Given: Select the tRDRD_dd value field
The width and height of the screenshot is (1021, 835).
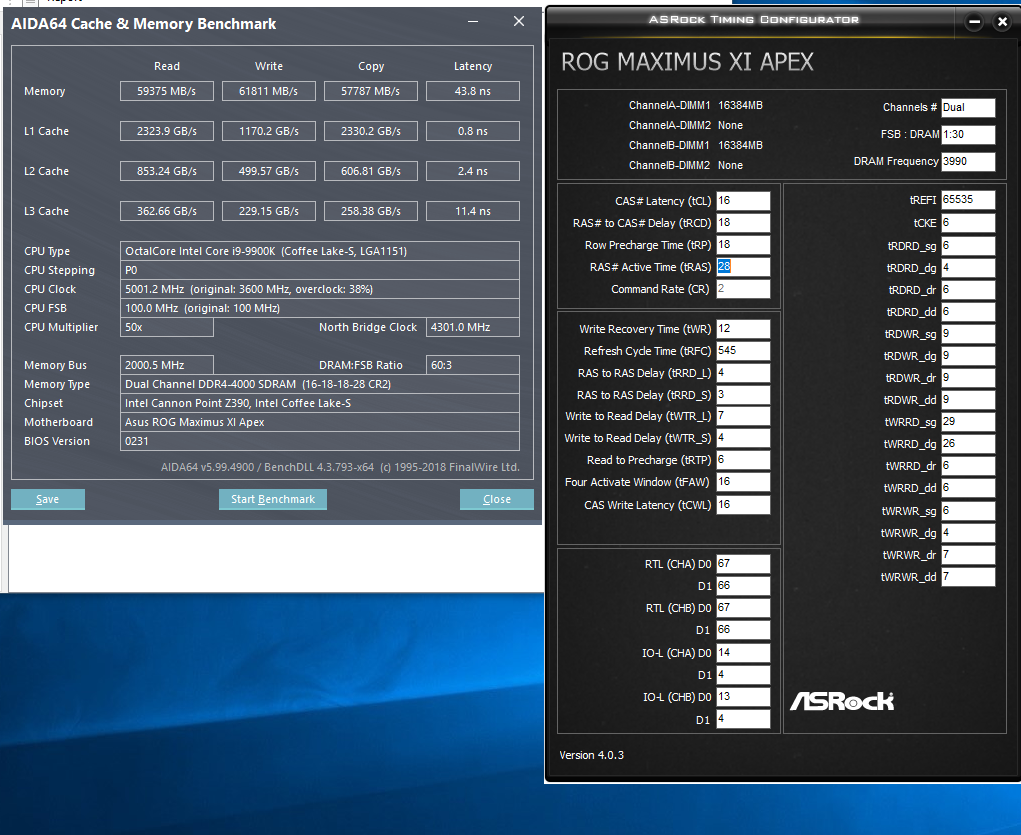Looking at the screenshot, I should (x=968, y=312).
